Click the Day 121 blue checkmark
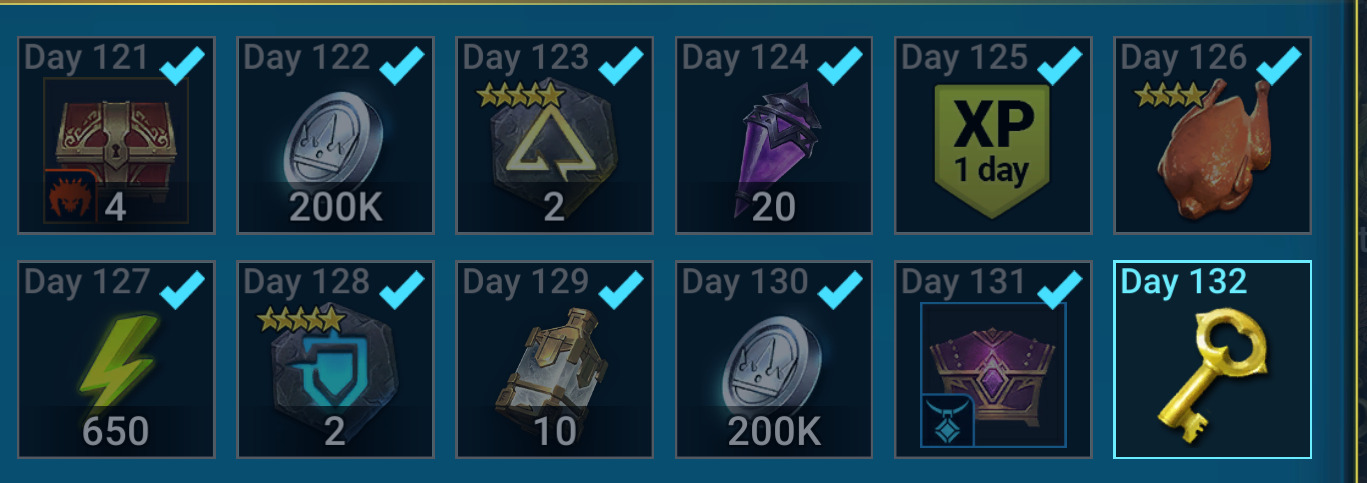 tap(181, 65)
